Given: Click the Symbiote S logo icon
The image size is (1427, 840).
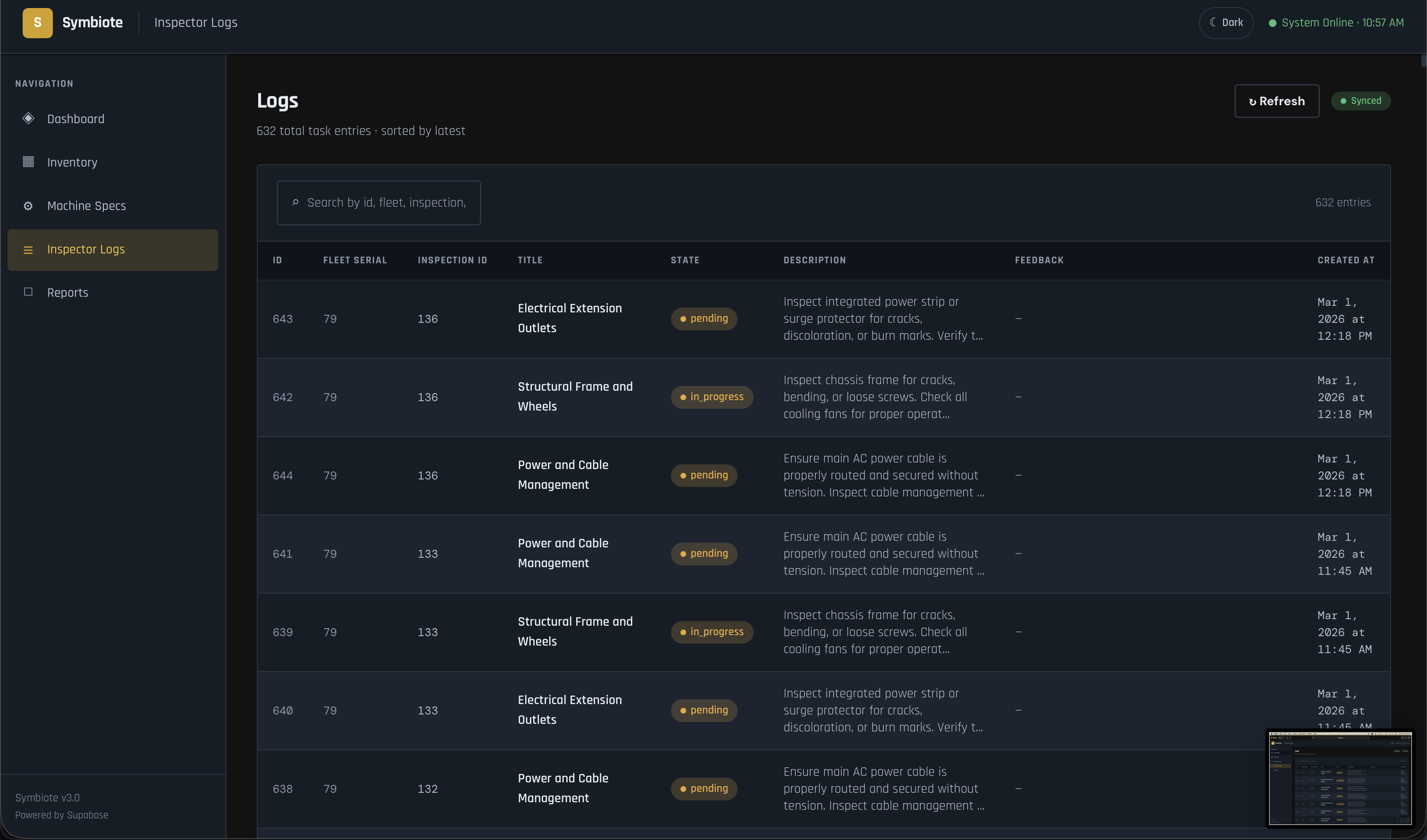Looking at the screenshot, I should [37, 23].
